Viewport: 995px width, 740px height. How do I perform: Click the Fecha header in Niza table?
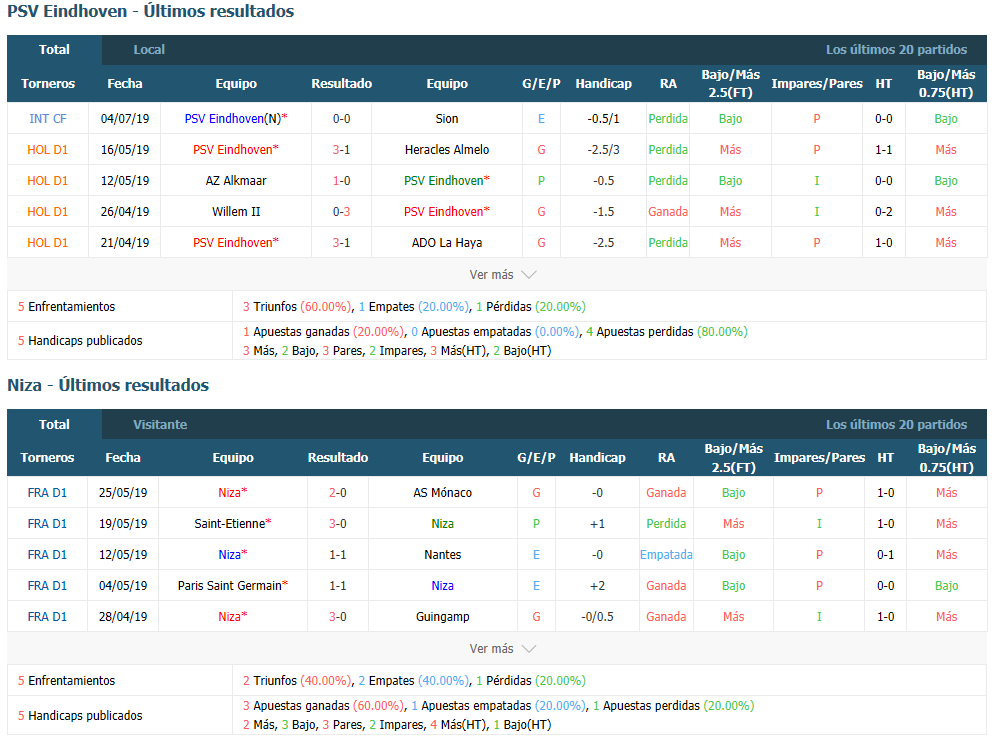click(x=123, y=458)
